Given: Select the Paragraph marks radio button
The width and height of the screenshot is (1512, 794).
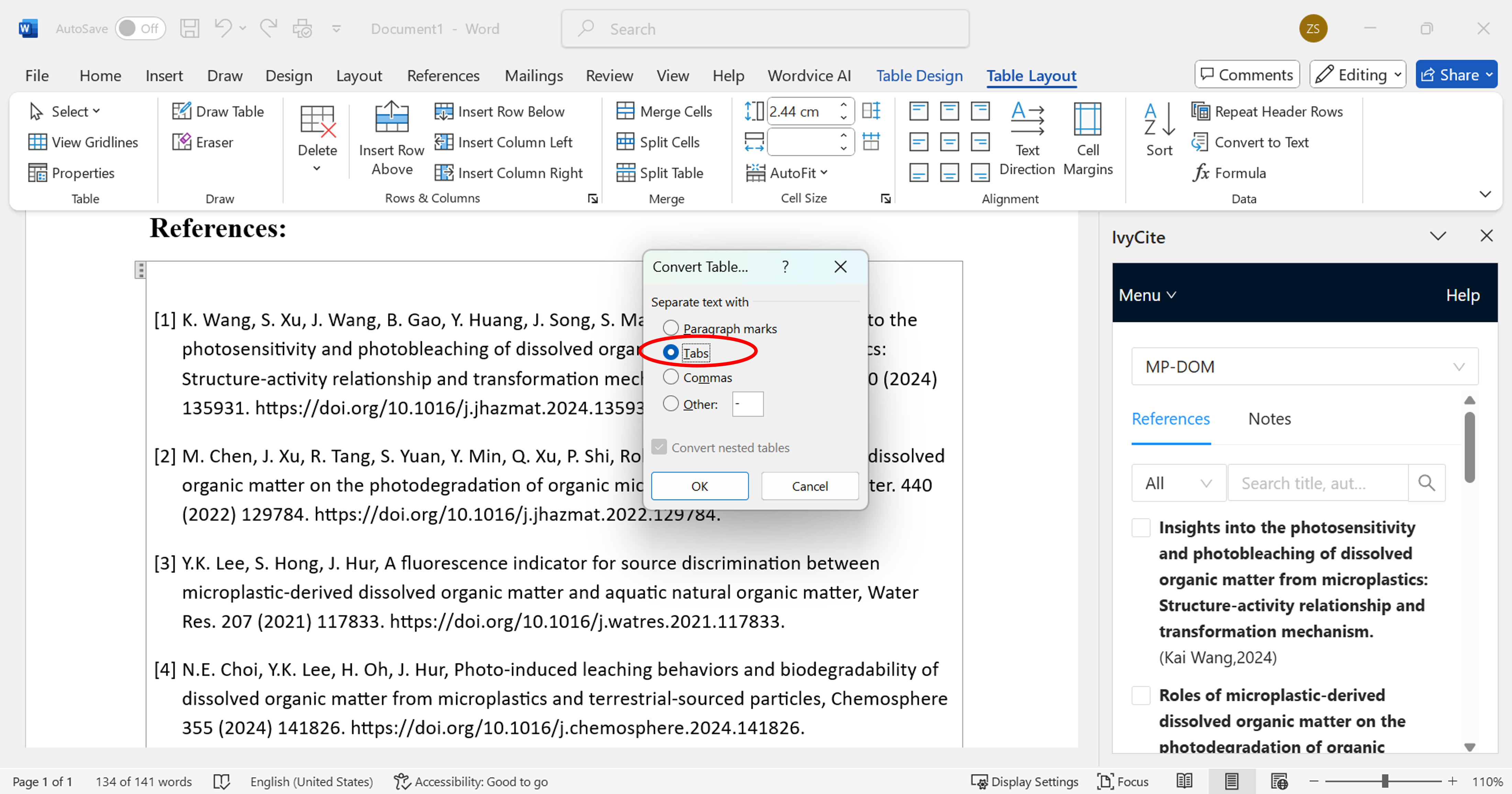Looking at the screenshot, I should 670,328.
